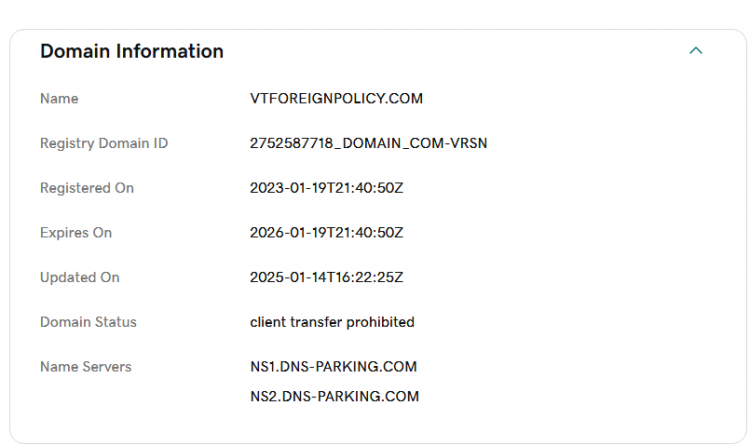Click the NS1.DNS-PARKING.COM name server

click(x=333, y=367)
